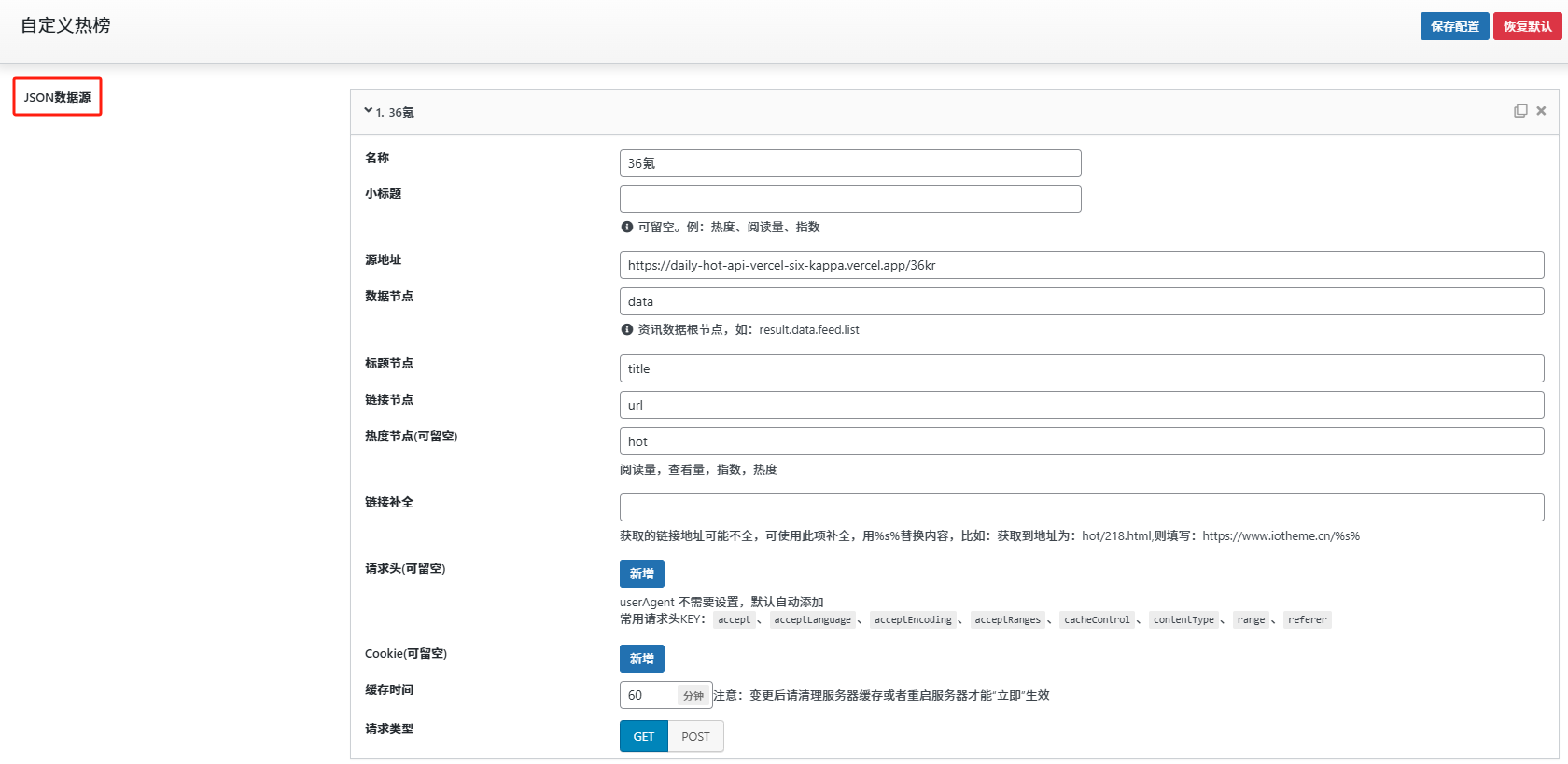Click the 阅读量，查看量，指数，热度 hint text

[698, 469]
